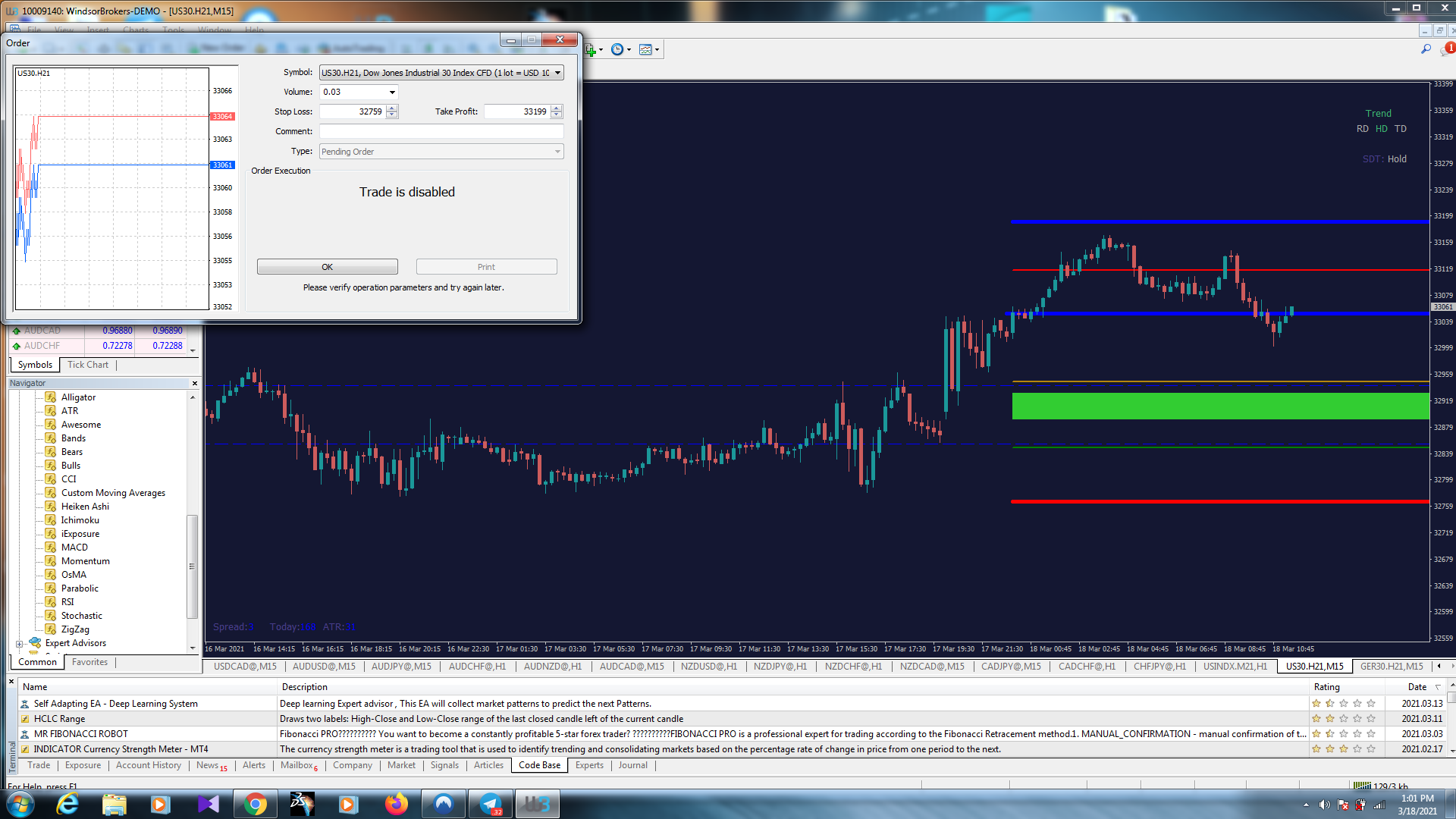The height and width of the screenshot is (819, 1456).
Task: Open the Account History terminal tab
Action: pyautogui.click(x=149, y=765)
